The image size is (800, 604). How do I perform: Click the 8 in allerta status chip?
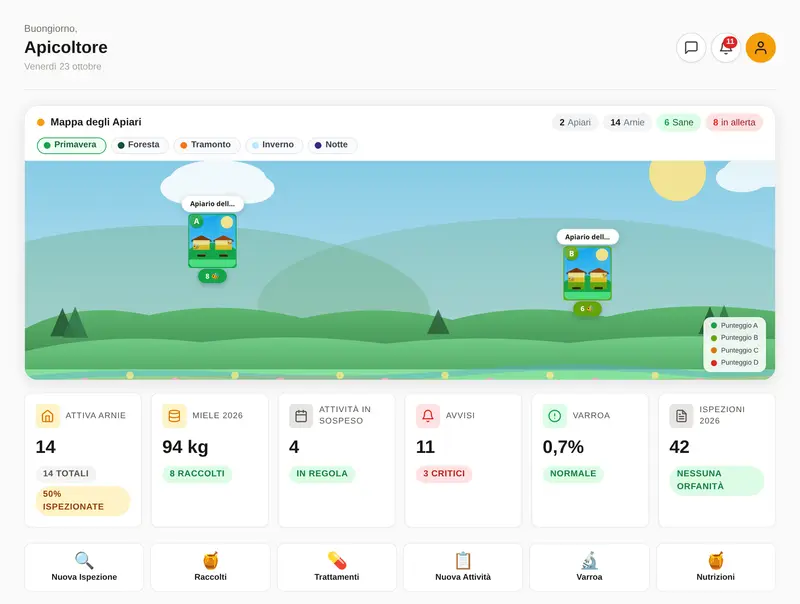(734, 122)
